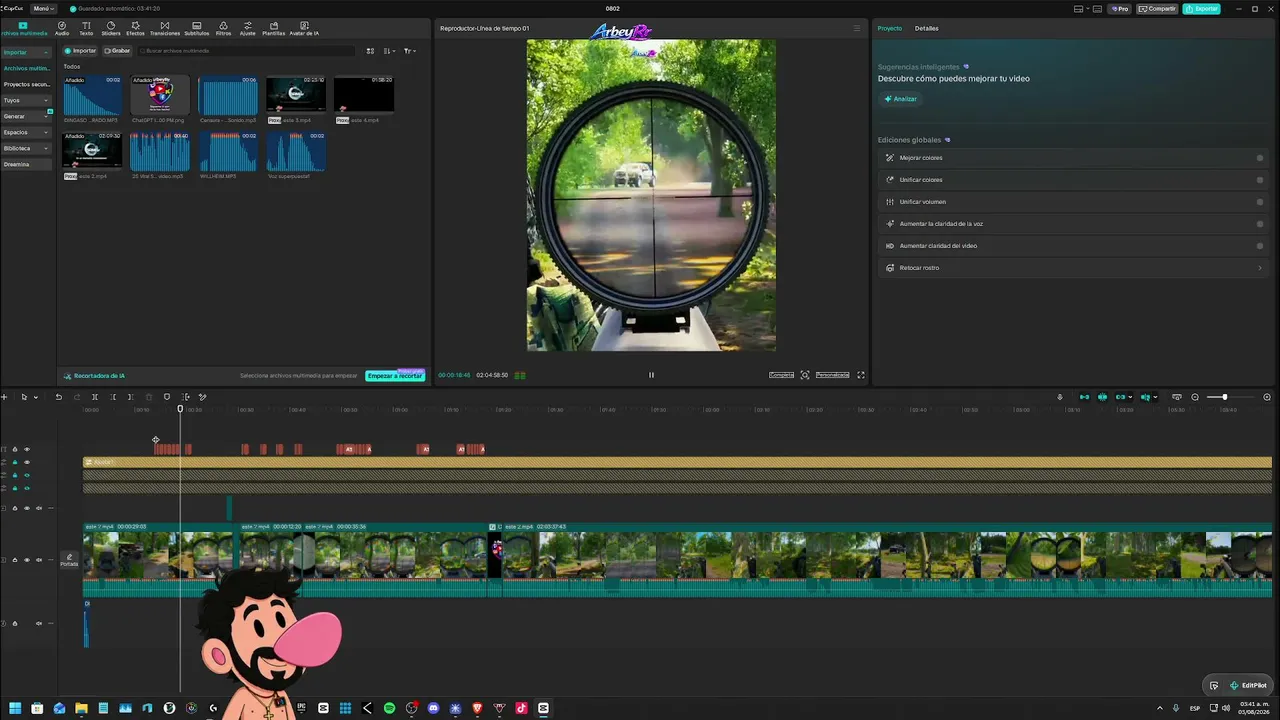Switch to the Detalles tab
Screen dimensions: 1280x720
point(926,28)
